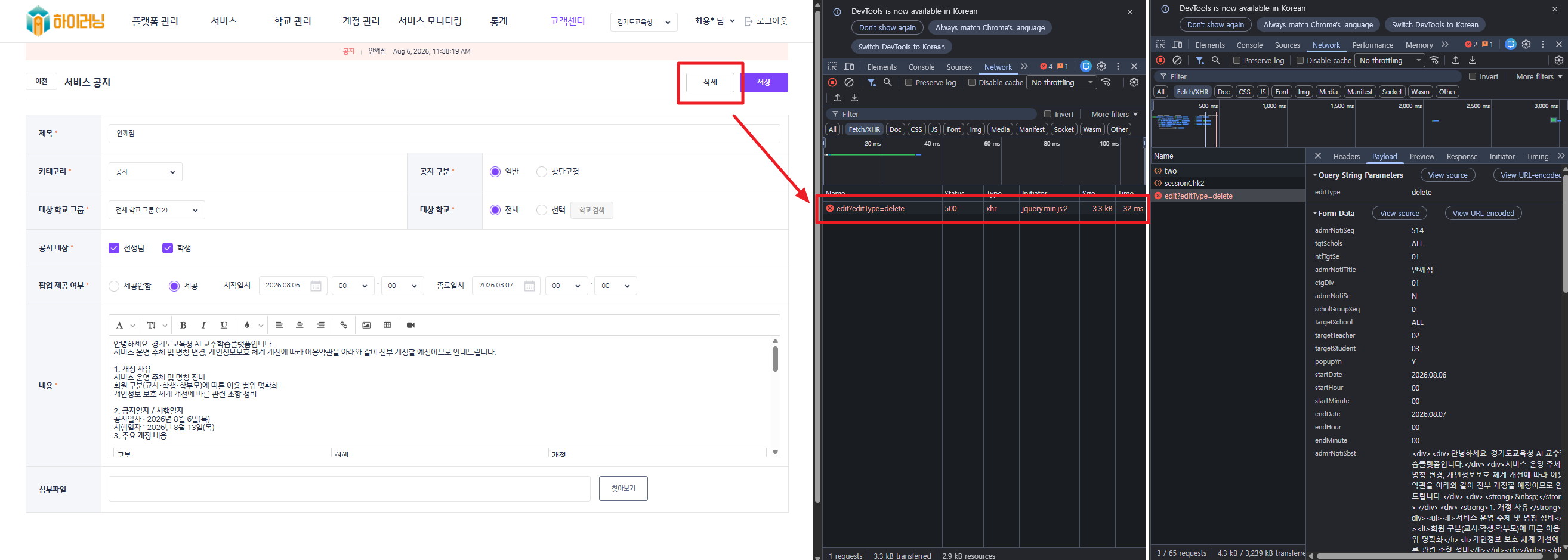Open network settings gear in middle DevTools

pos(1134,82)
